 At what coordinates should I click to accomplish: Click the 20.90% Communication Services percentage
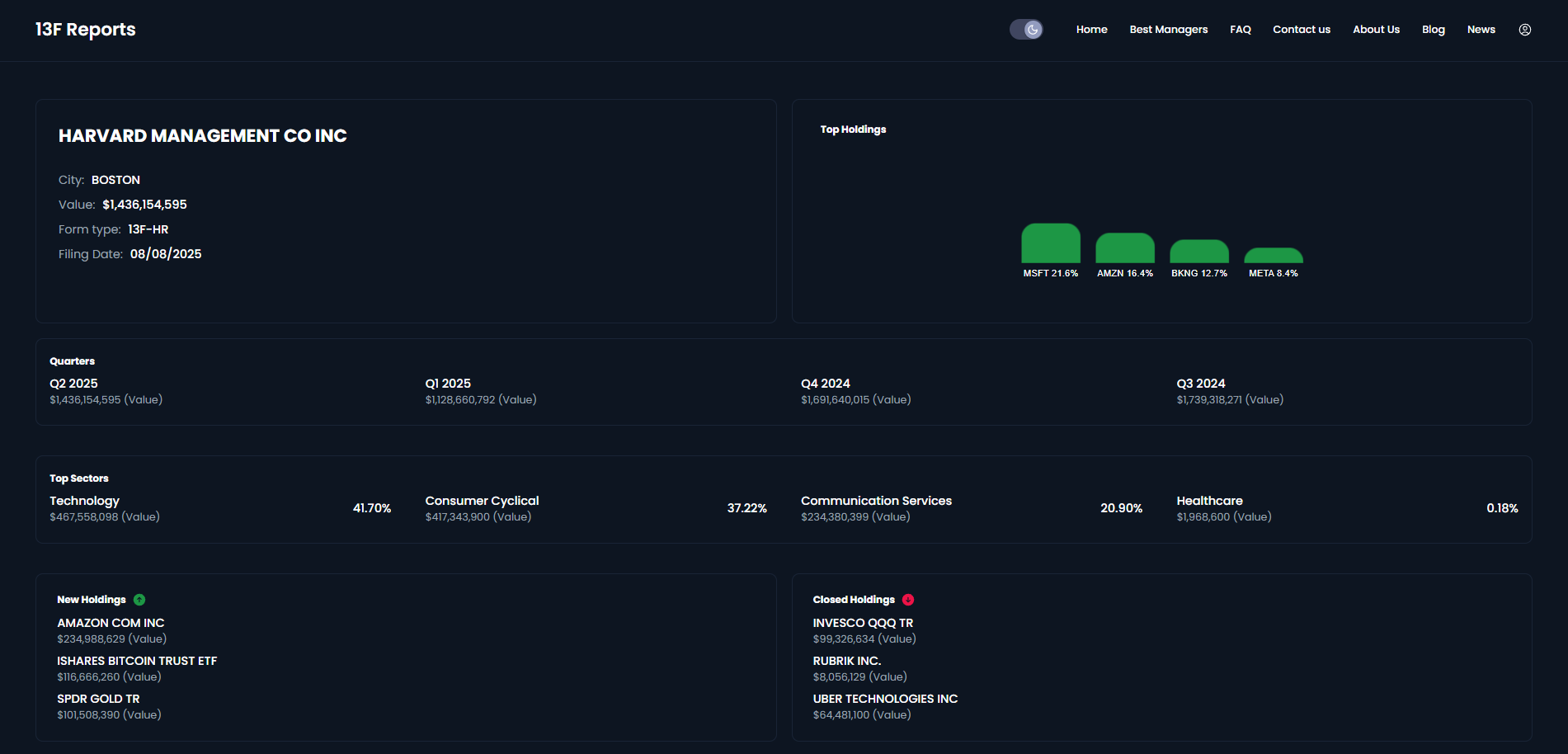(1122, 508)
